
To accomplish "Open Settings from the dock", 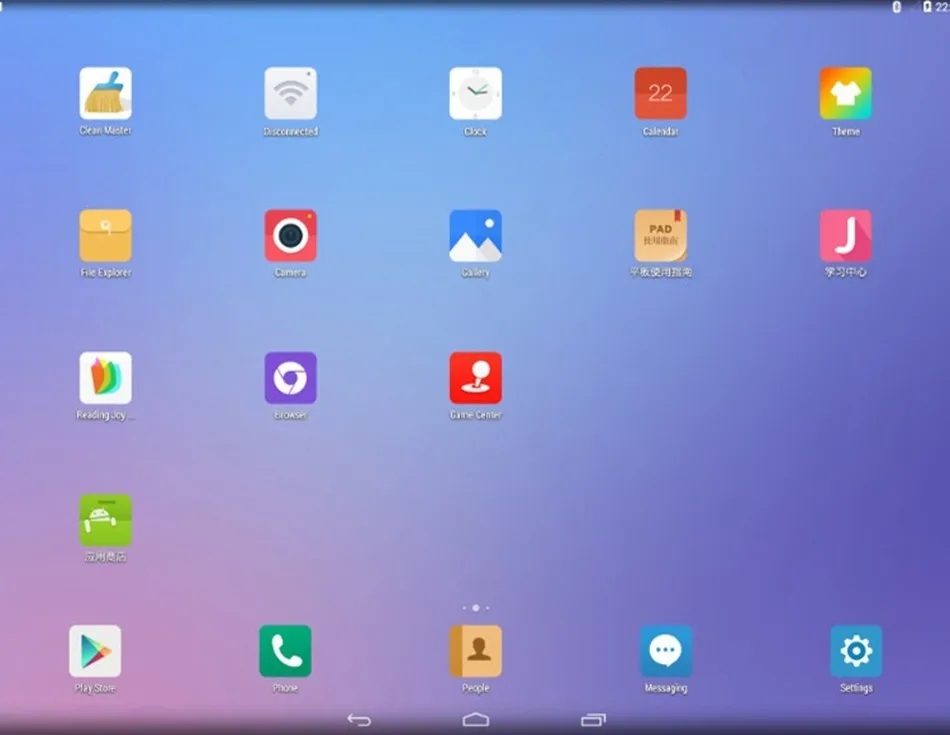I will click(856, 651).
